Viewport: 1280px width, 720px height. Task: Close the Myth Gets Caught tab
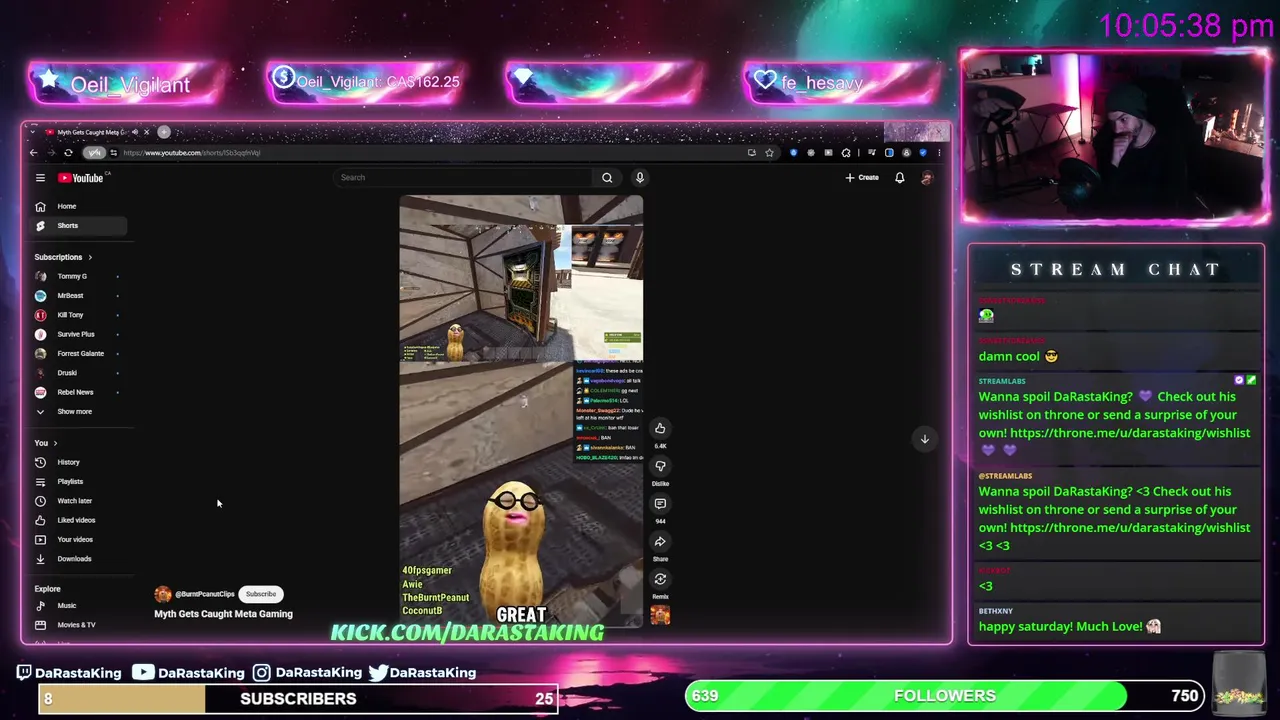tap(146, 132)
